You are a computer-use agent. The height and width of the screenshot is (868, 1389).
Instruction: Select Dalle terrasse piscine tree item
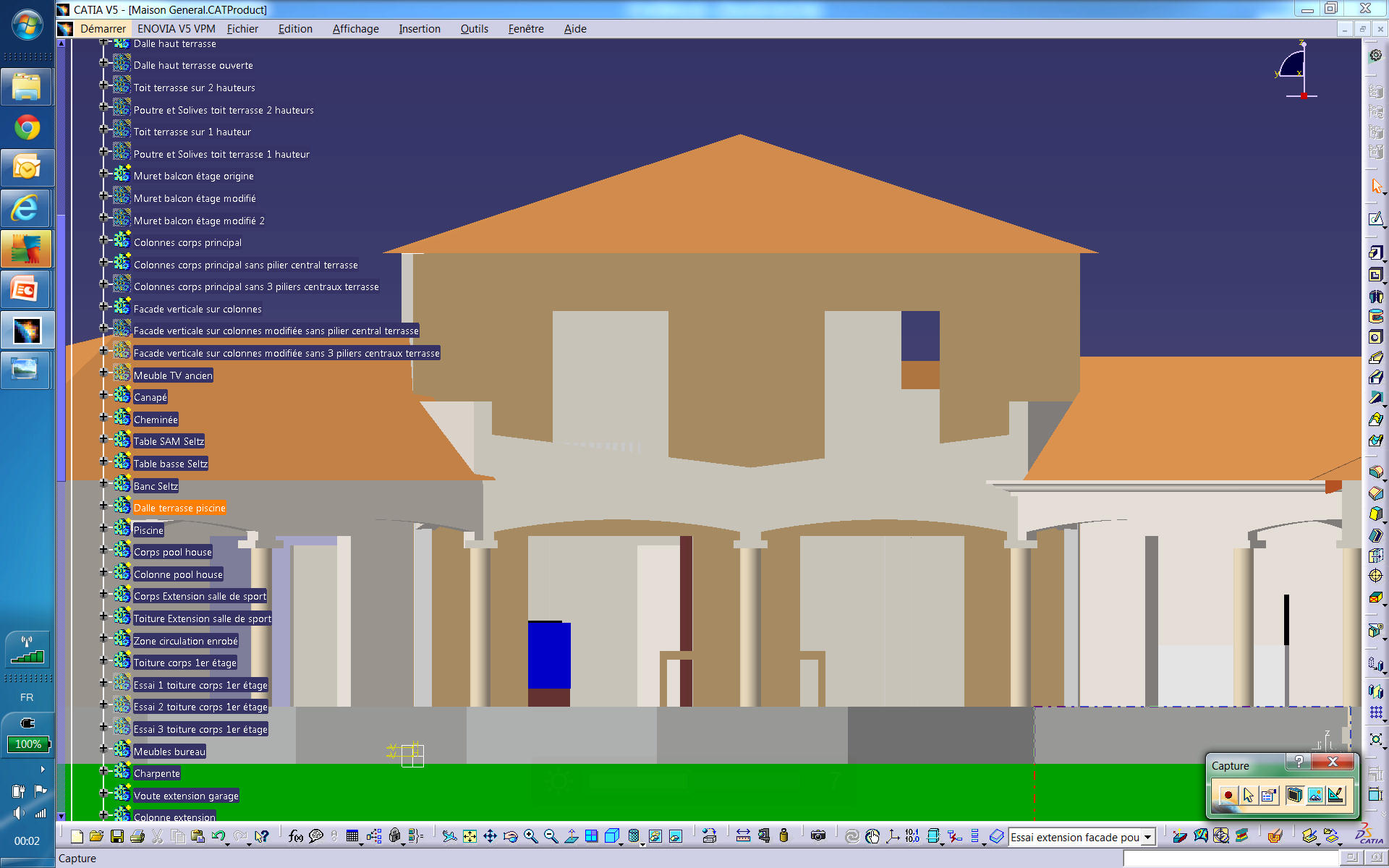179,509
